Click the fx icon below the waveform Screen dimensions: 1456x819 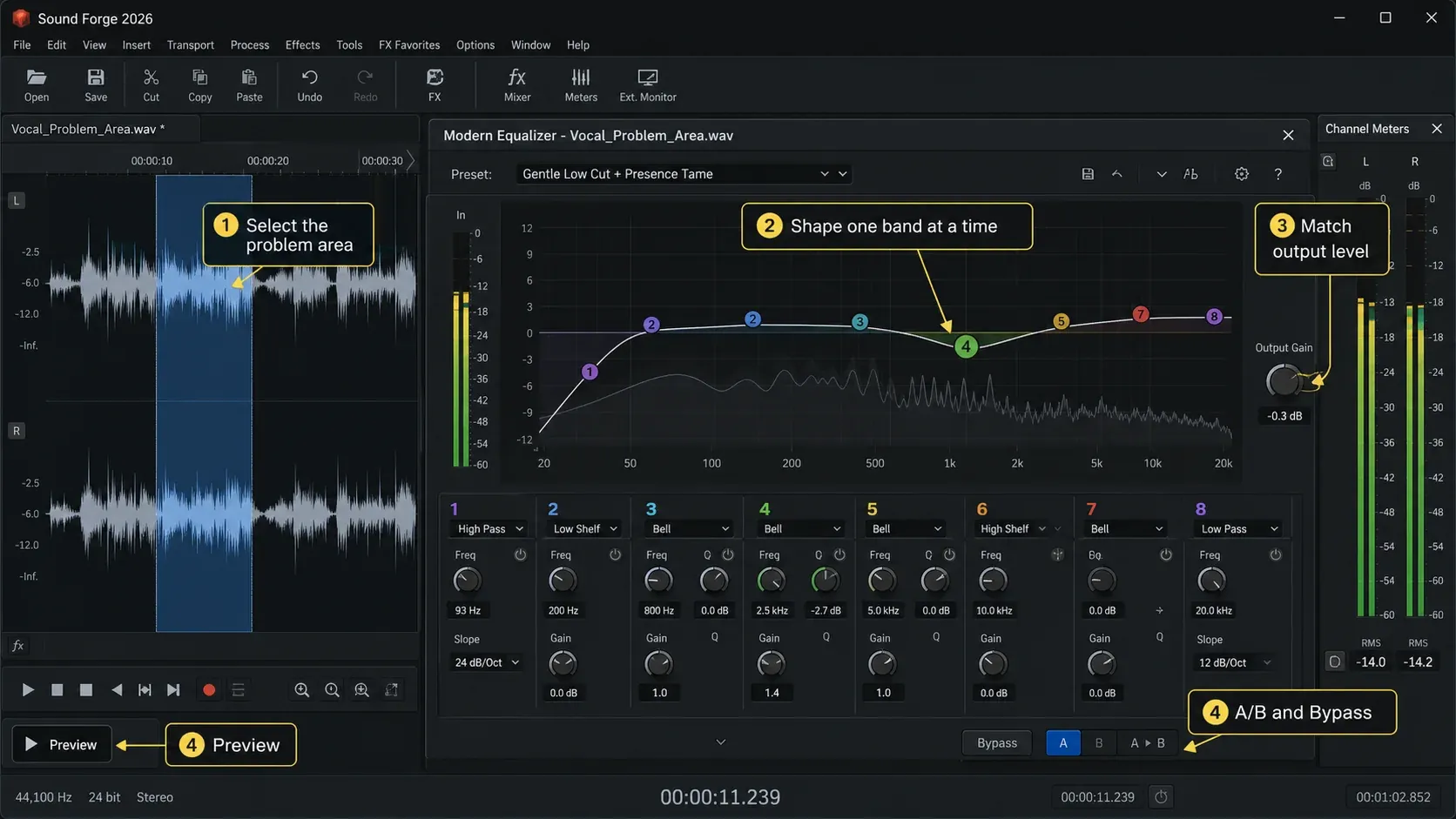(x=17, y=646)
